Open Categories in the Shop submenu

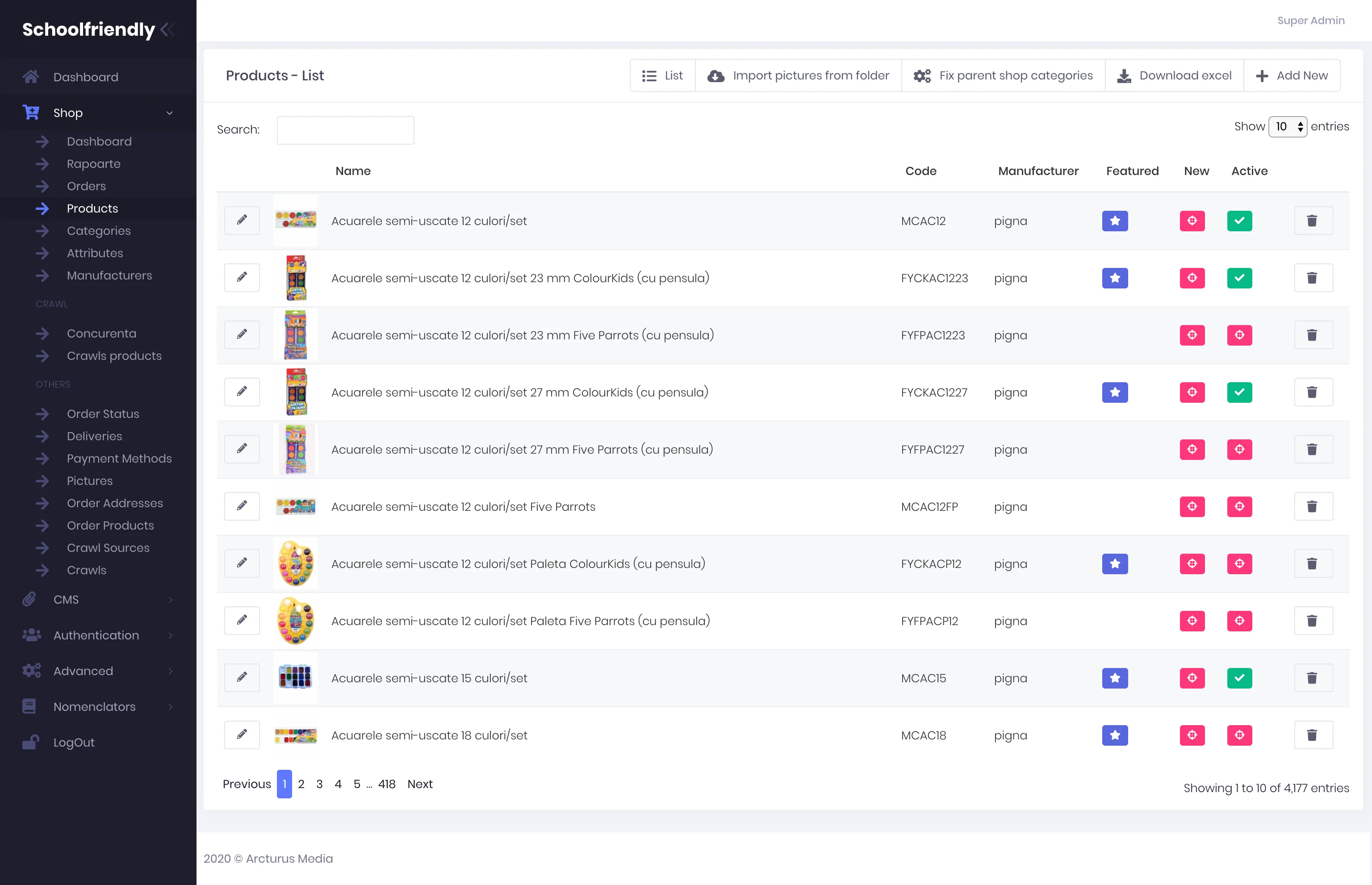pyautogui.click(x=99, y=231)
